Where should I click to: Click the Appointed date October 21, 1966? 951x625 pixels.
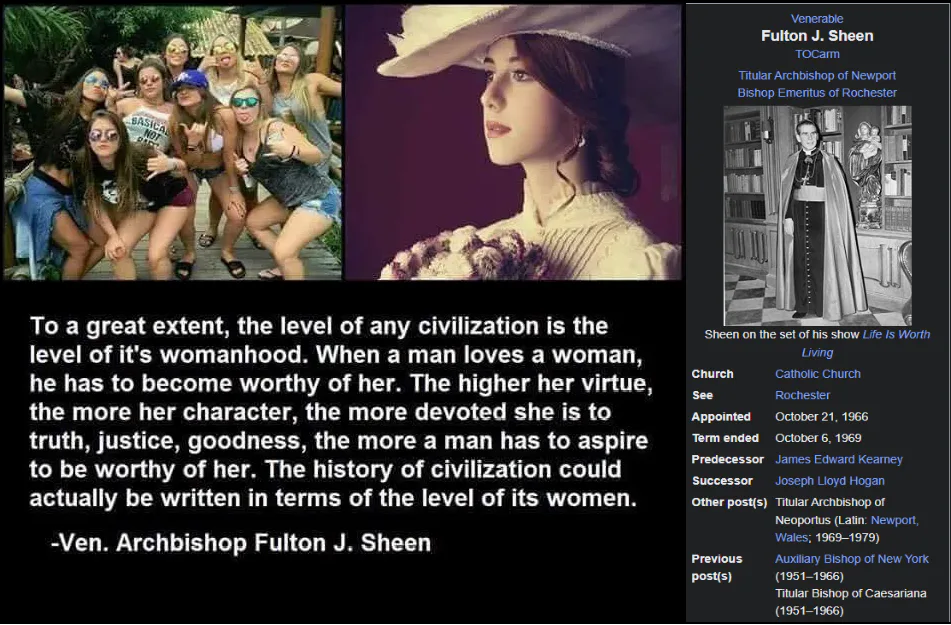pos(821,417)
